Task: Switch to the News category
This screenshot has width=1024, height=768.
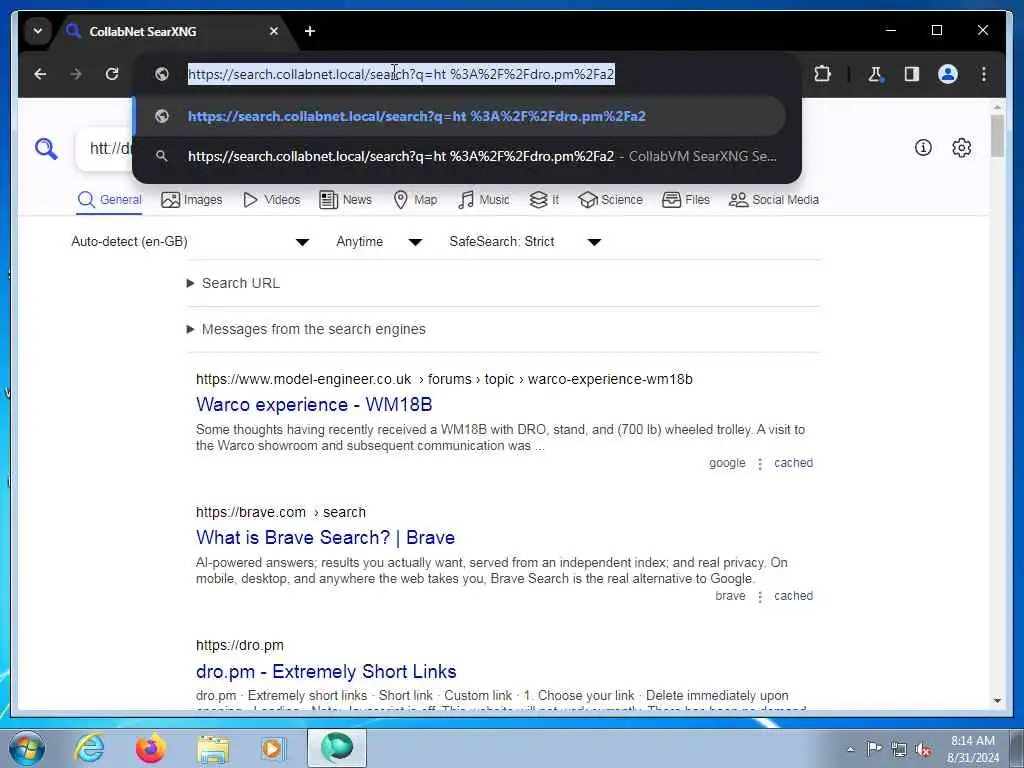Action: 345,200
